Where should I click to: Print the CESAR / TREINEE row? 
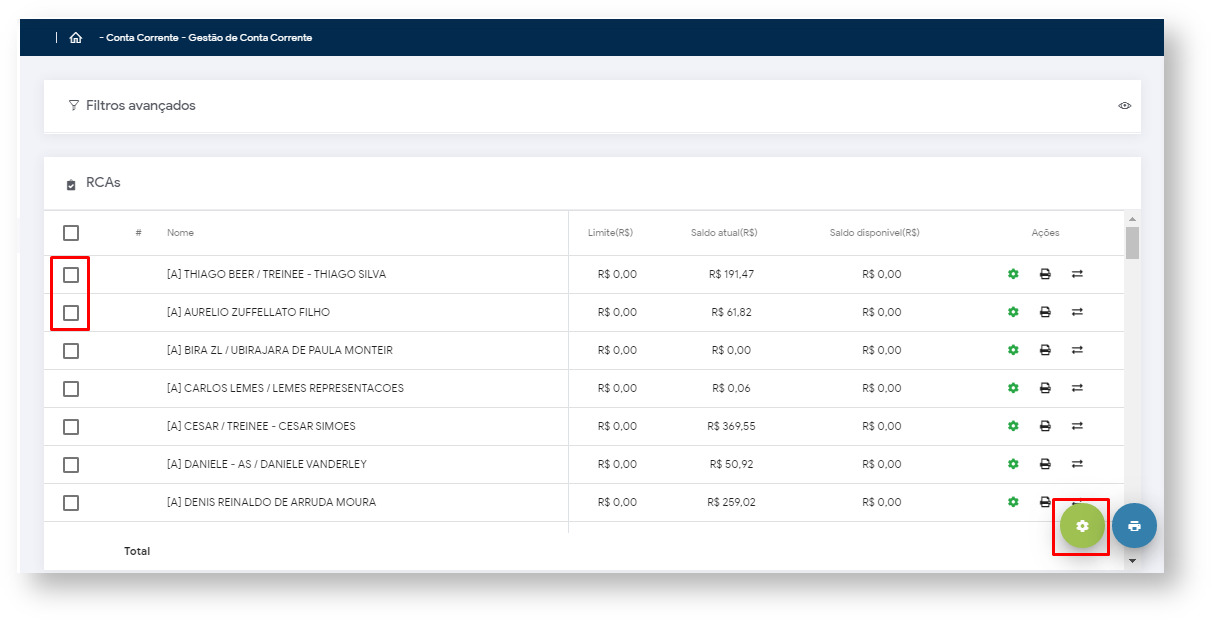[1045, 426]
